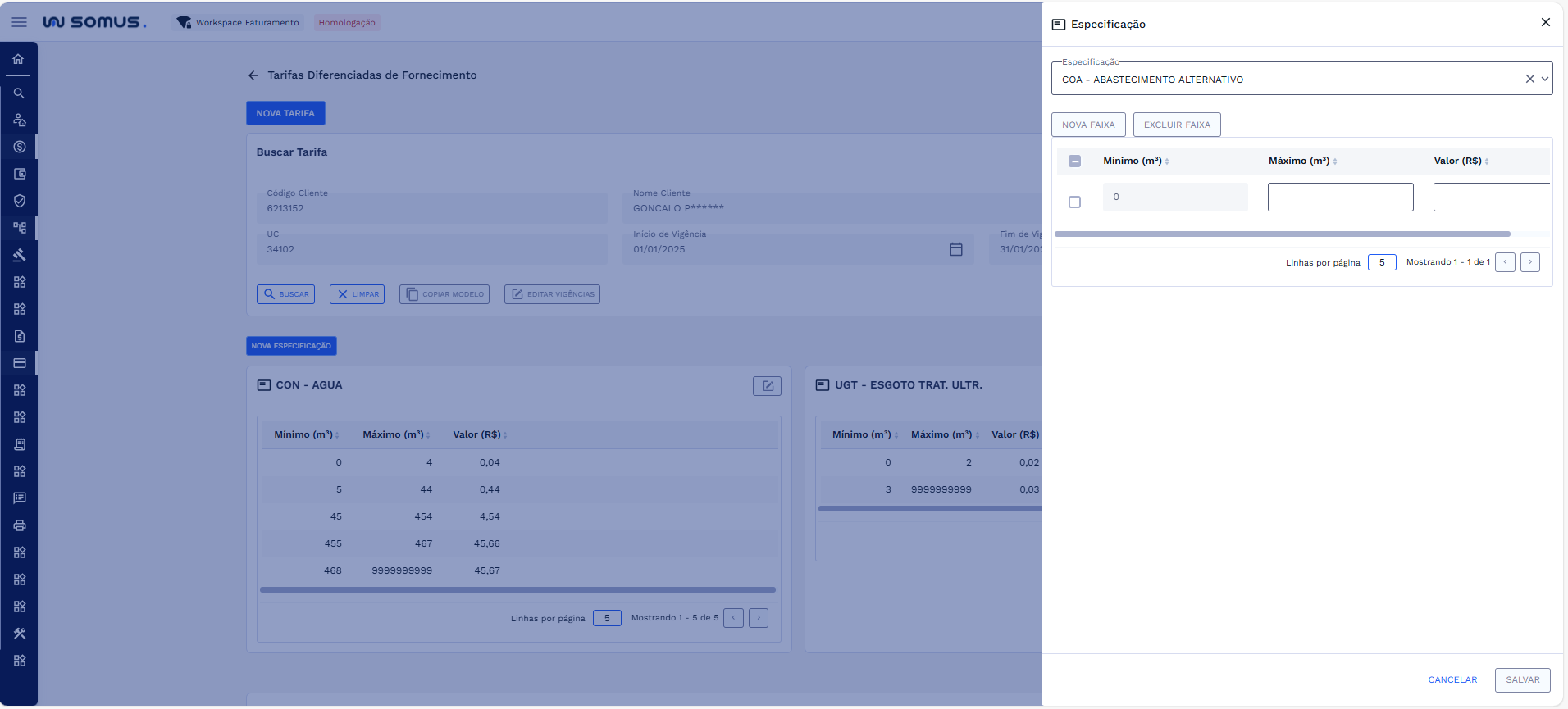Viewport: 1568px width, 709px height.
Task: Open the calendar picker for Início de Vigência
Action: 955,249
